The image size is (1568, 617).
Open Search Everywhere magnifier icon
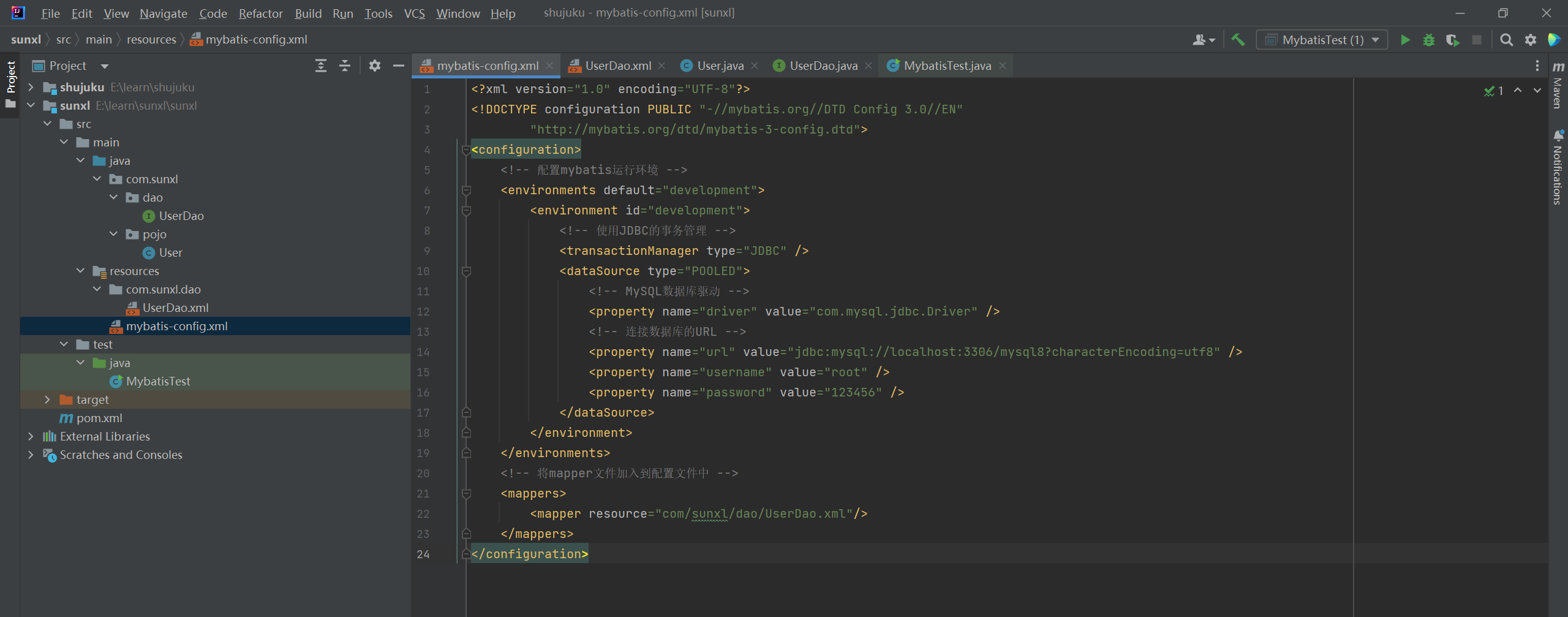[1507, 40]
